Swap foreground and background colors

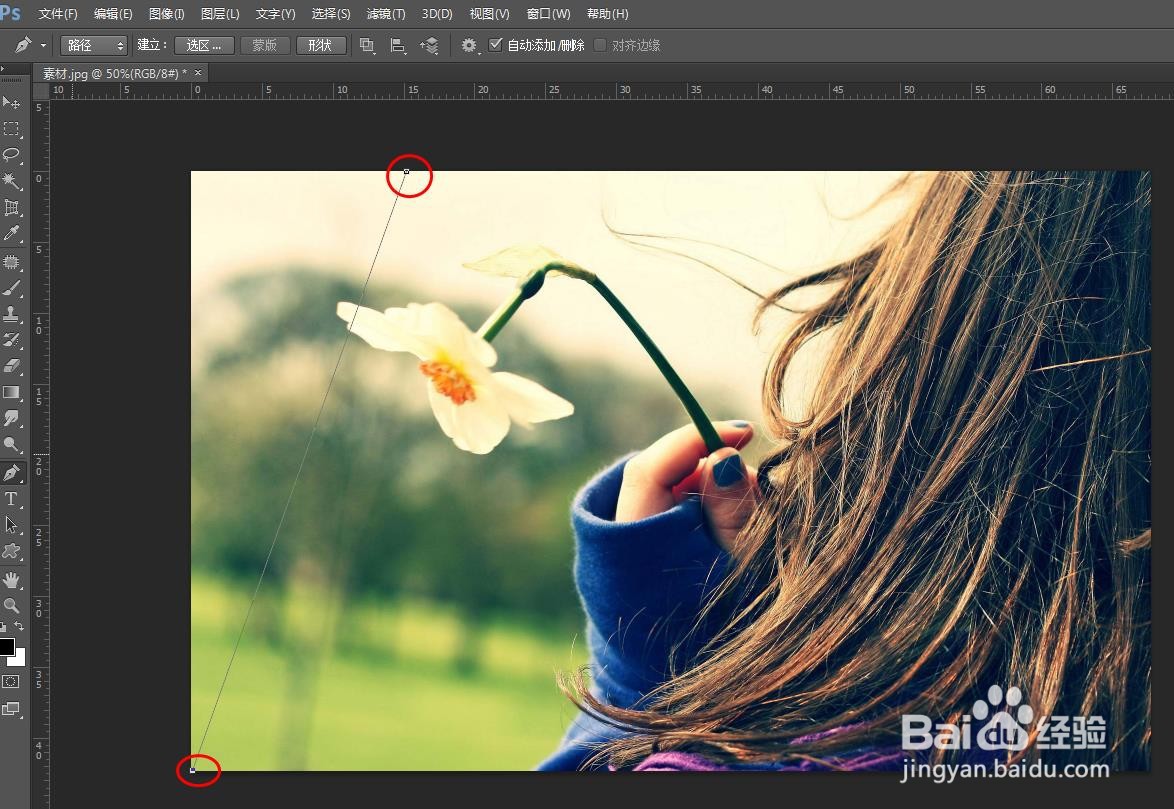tap(19, 626)
